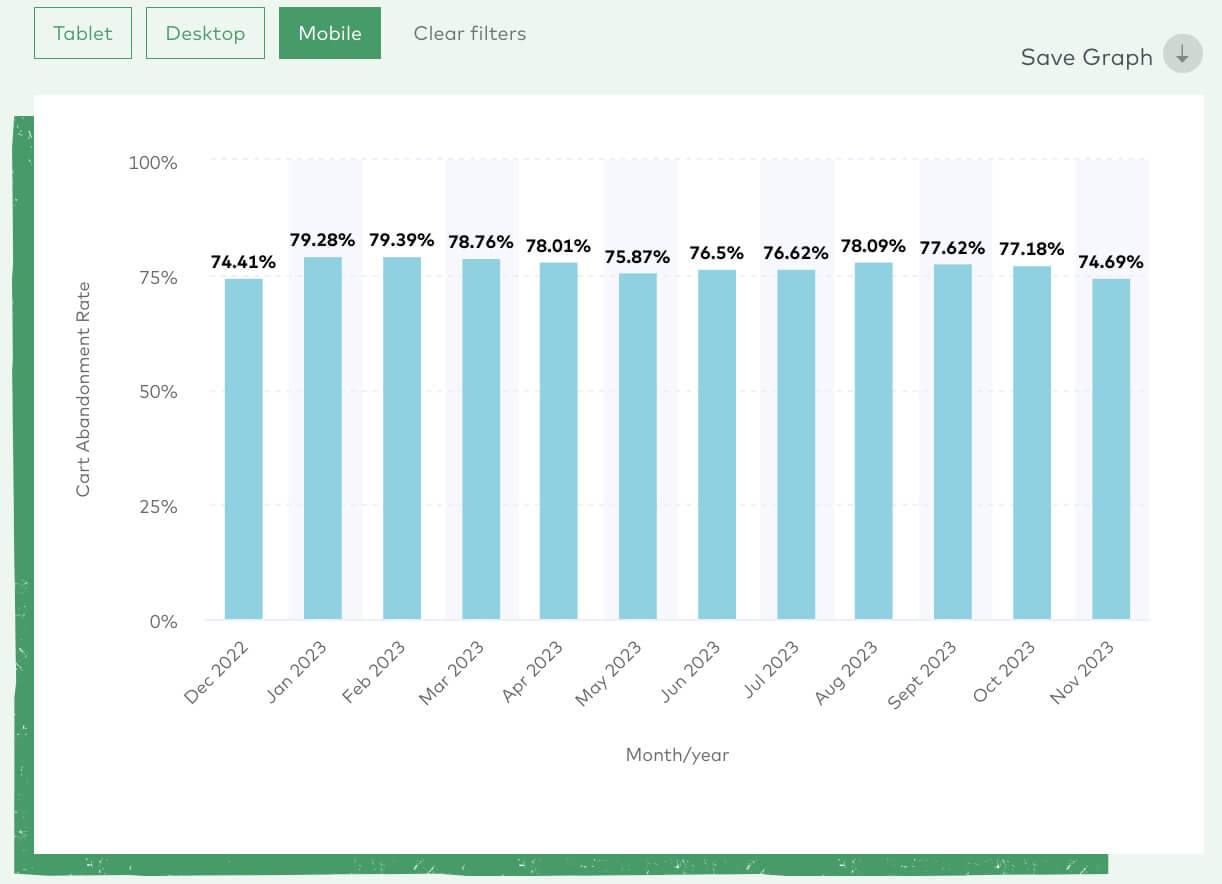Screen dimensions: 1222x884
Task: Toggle the Tablet device filter
Action: click(83, 33)
